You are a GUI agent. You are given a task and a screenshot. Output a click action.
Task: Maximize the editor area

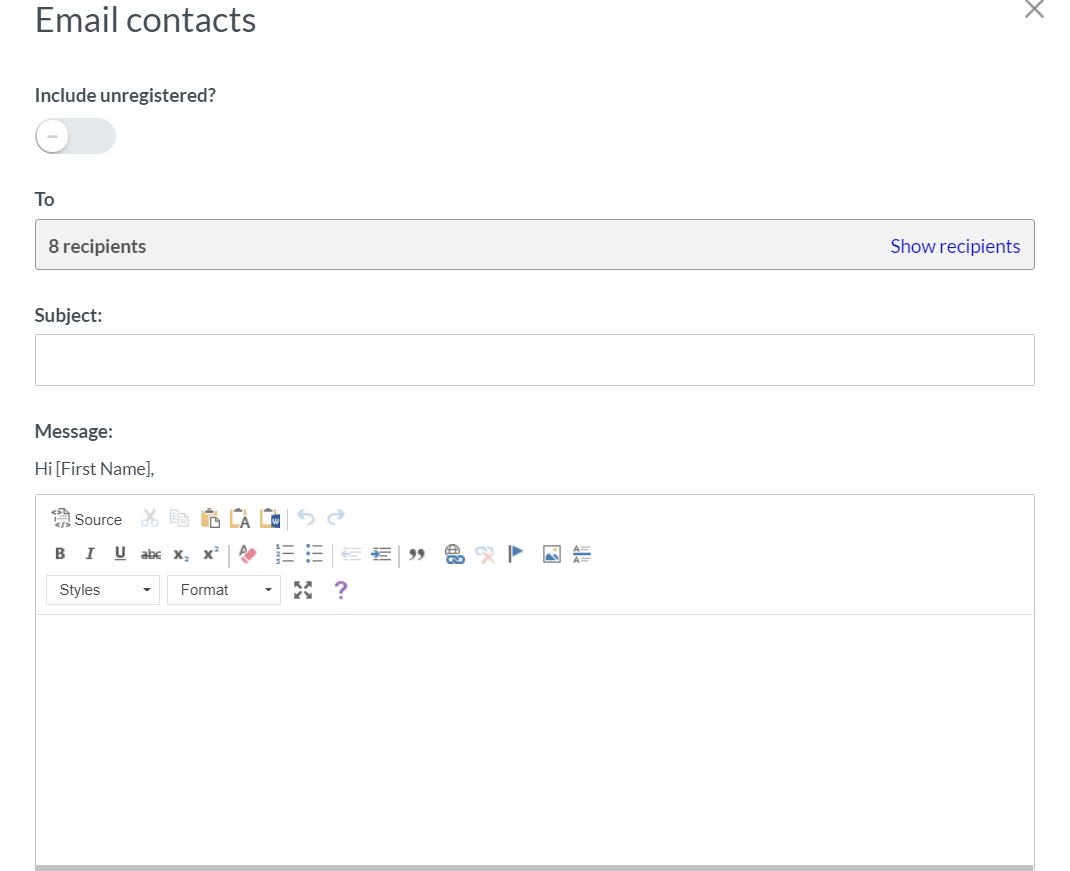303,590
